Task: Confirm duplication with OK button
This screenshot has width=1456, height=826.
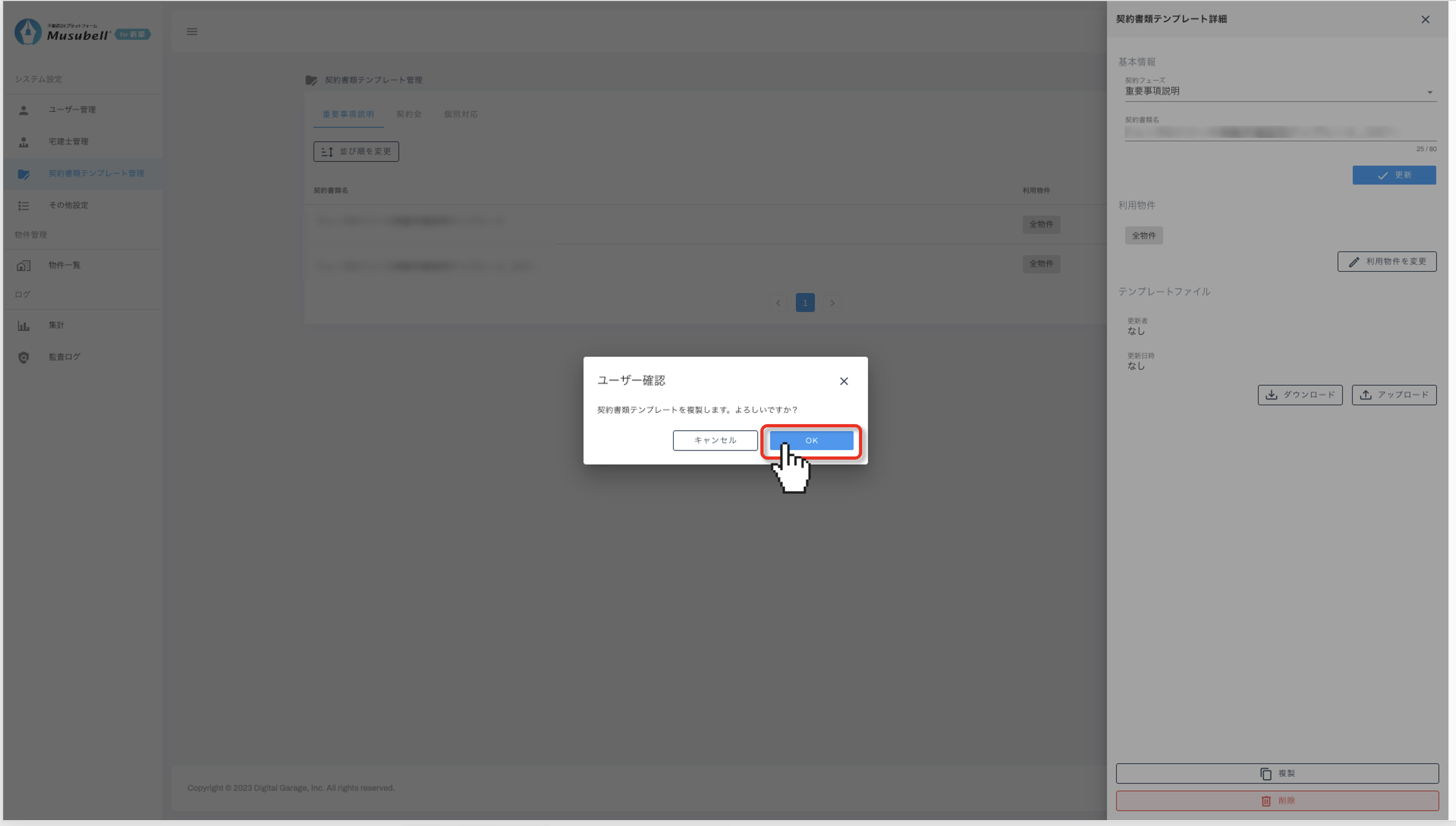Action: point(811,440)
